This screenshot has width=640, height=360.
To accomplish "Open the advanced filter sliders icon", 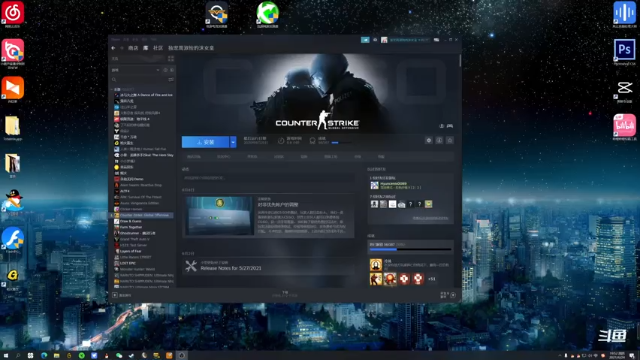I will [171, 80].
